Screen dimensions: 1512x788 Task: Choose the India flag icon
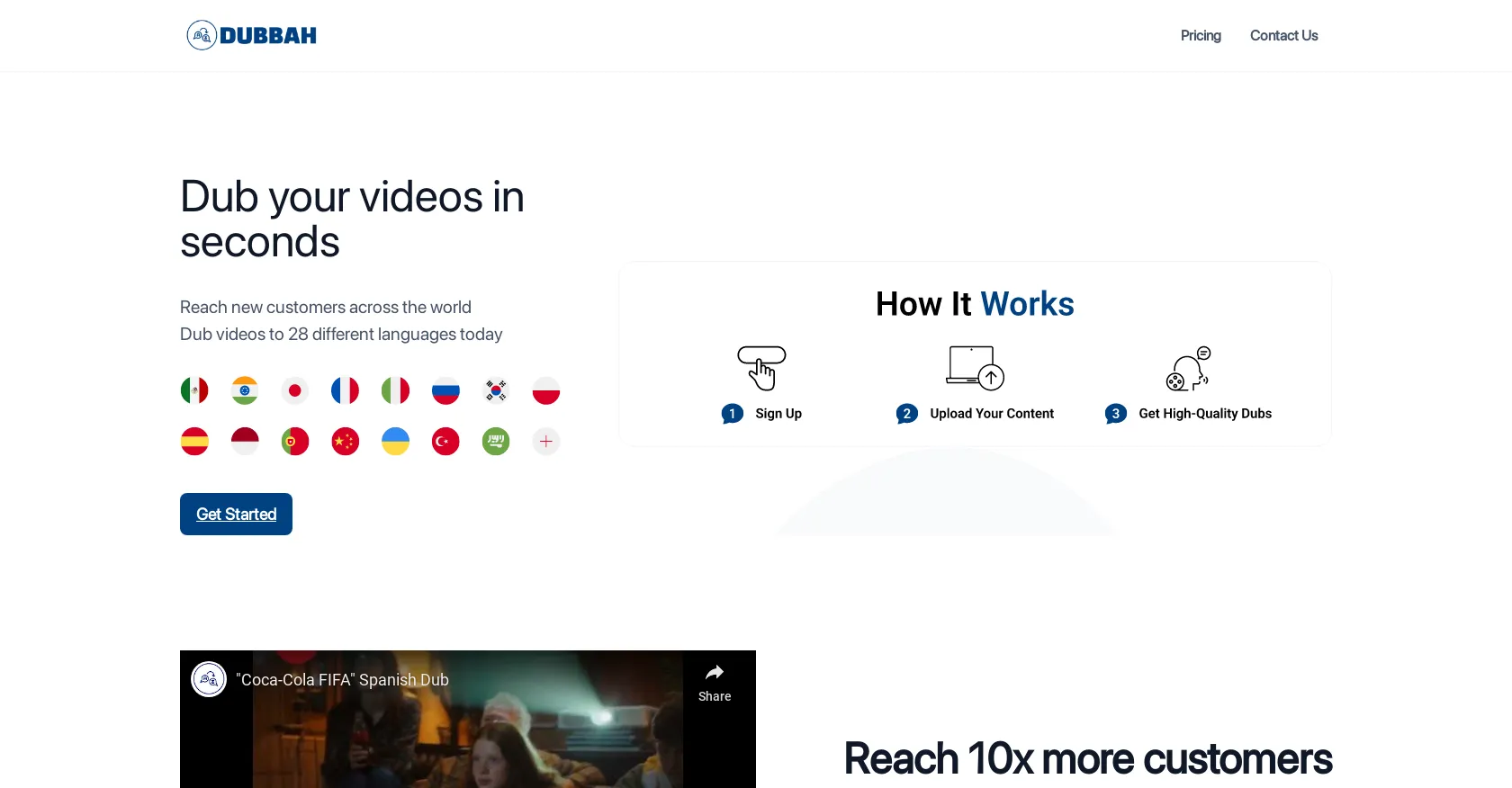pyautogui.click(x=245, y=390)
